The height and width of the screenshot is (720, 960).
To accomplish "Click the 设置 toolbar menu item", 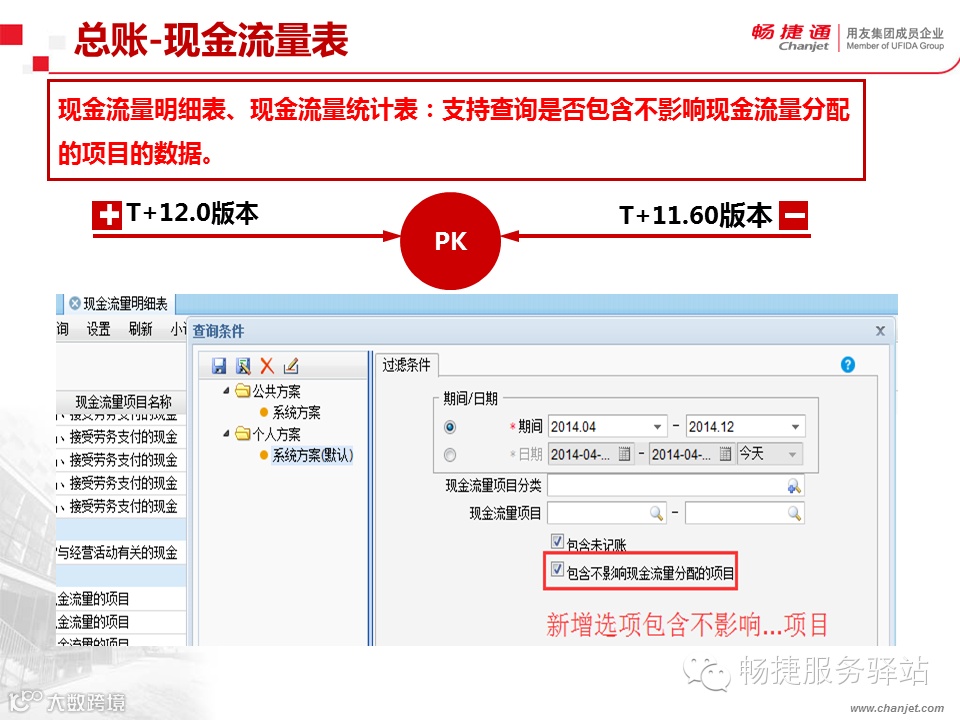I will [99, 329].
